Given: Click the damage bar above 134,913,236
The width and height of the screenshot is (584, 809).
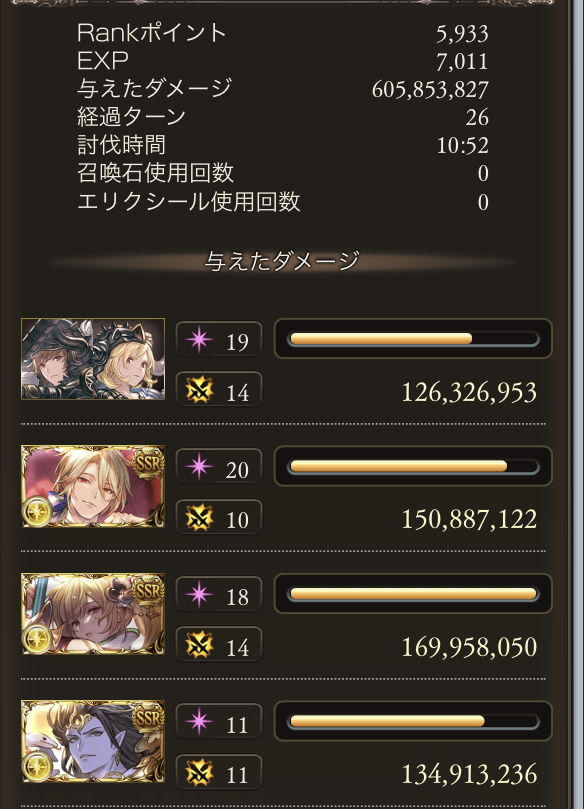Looking at the screenshot, I should click(x=413, y=721).
